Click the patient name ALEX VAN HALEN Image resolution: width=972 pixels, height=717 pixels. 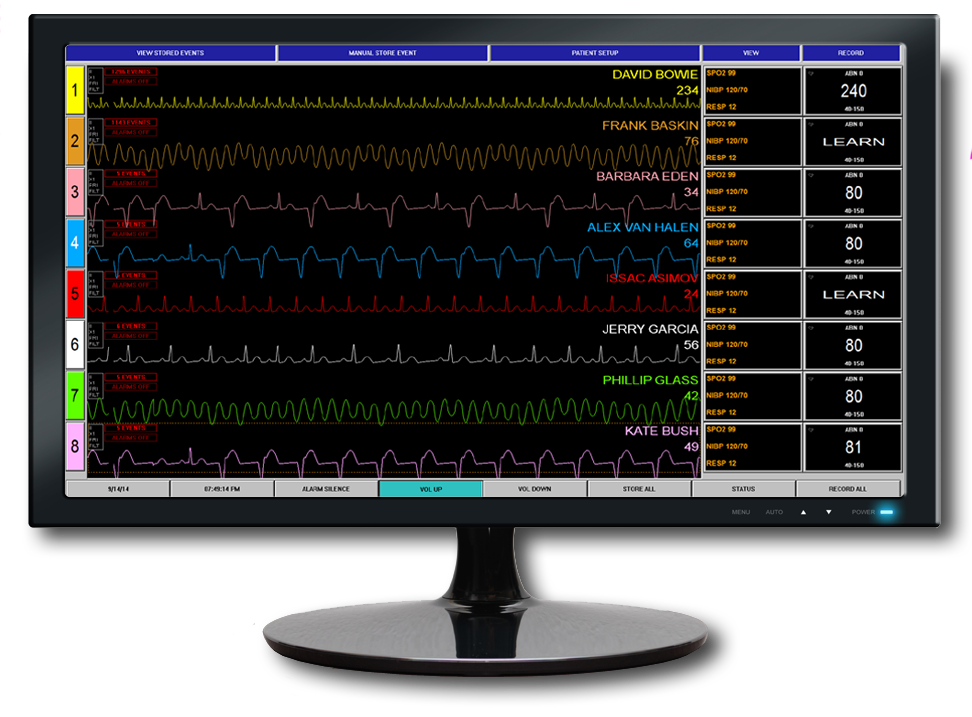coord(643,227)
